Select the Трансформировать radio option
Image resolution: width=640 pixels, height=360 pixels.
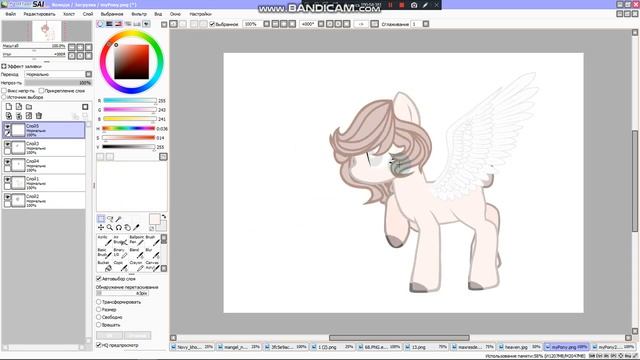point(98,302)
